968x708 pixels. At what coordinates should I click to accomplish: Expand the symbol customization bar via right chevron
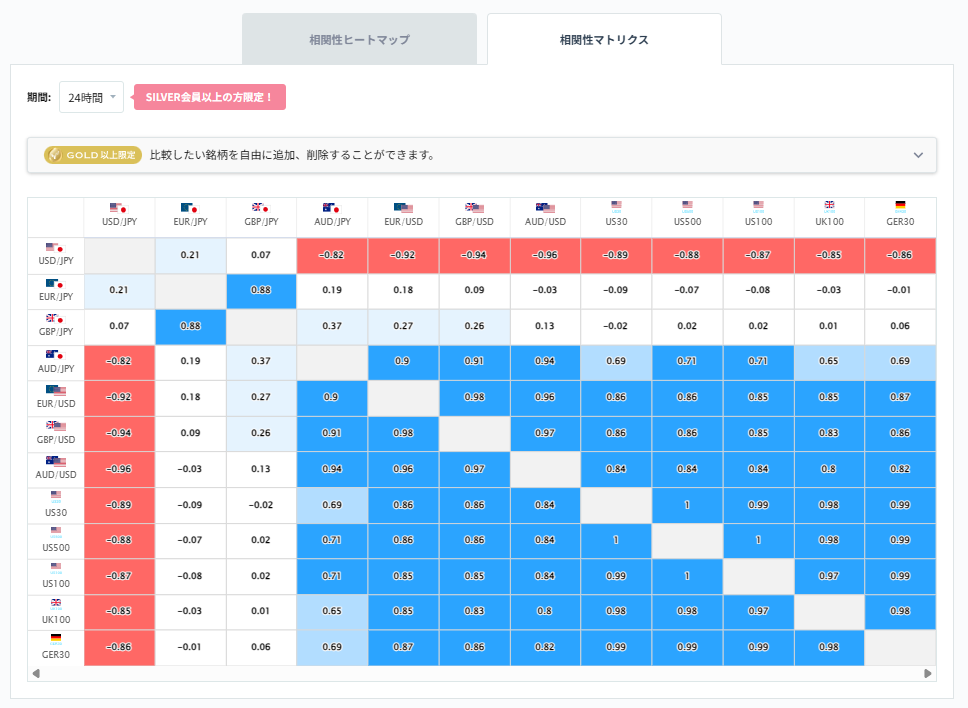[x=916, y=155]
